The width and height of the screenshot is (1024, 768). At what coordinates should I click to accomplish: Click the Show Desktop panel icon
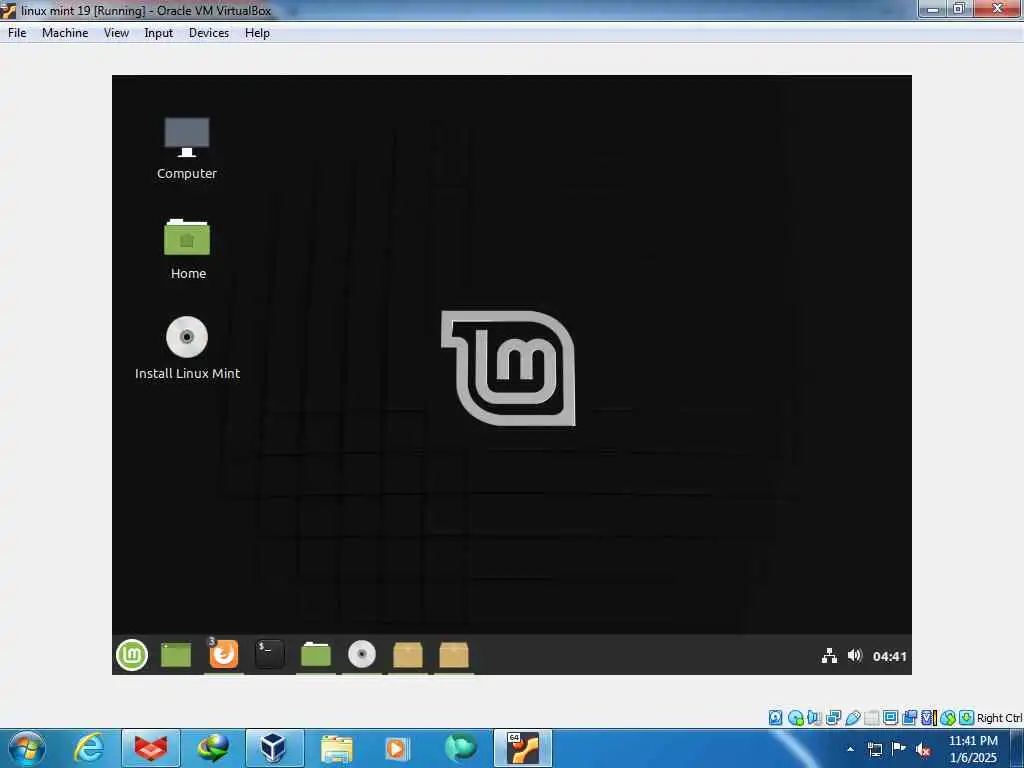[176, 654]
